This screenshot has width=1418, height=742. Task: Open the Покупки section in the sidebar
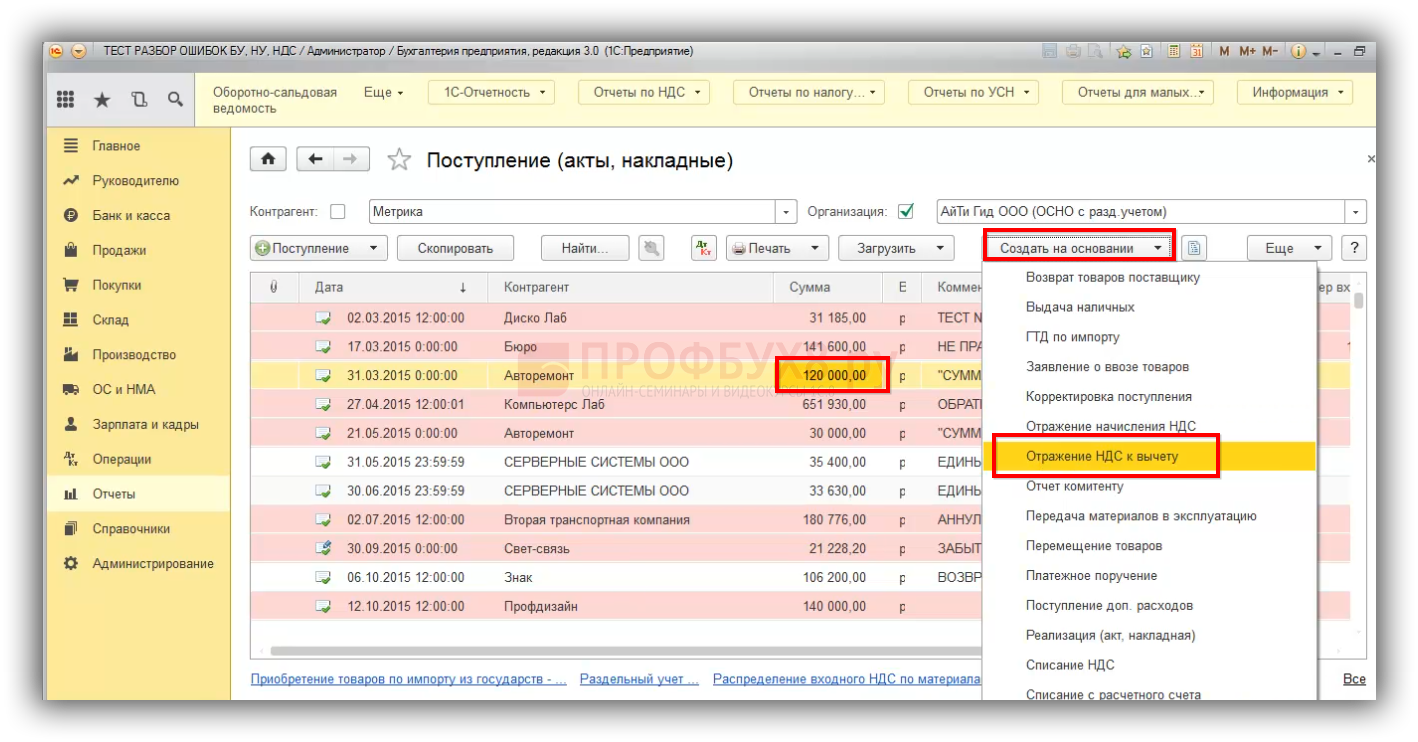[116, 285]
